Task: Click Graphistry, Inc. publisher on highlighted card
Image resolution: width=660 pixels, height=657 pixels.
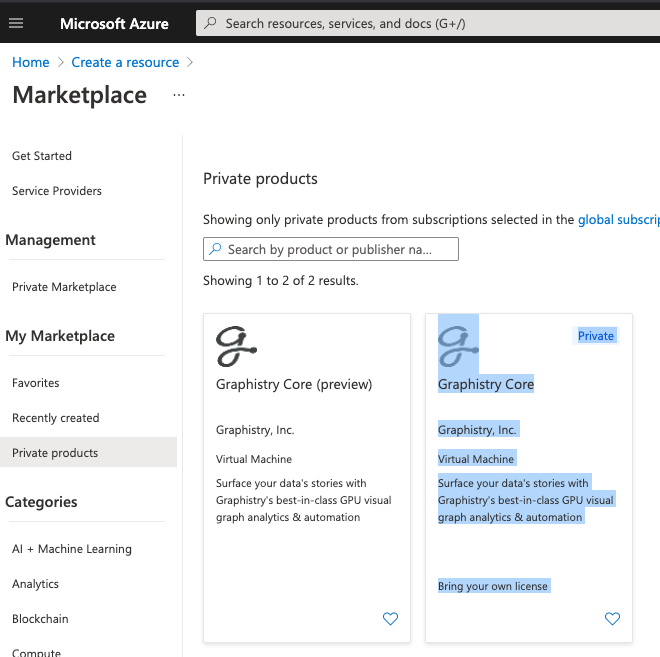Action: (477, 430)
